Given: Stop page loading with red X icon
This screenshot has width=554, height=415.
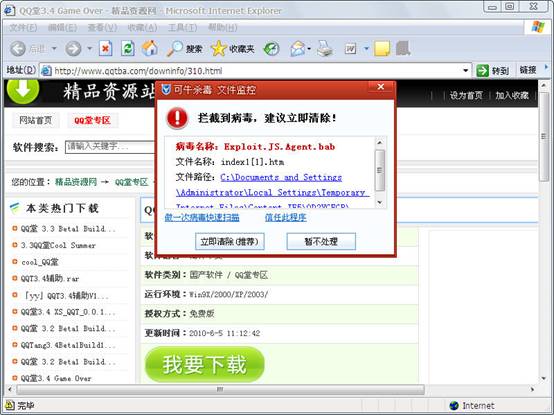Looking at the screenshot, I should 105,49.
